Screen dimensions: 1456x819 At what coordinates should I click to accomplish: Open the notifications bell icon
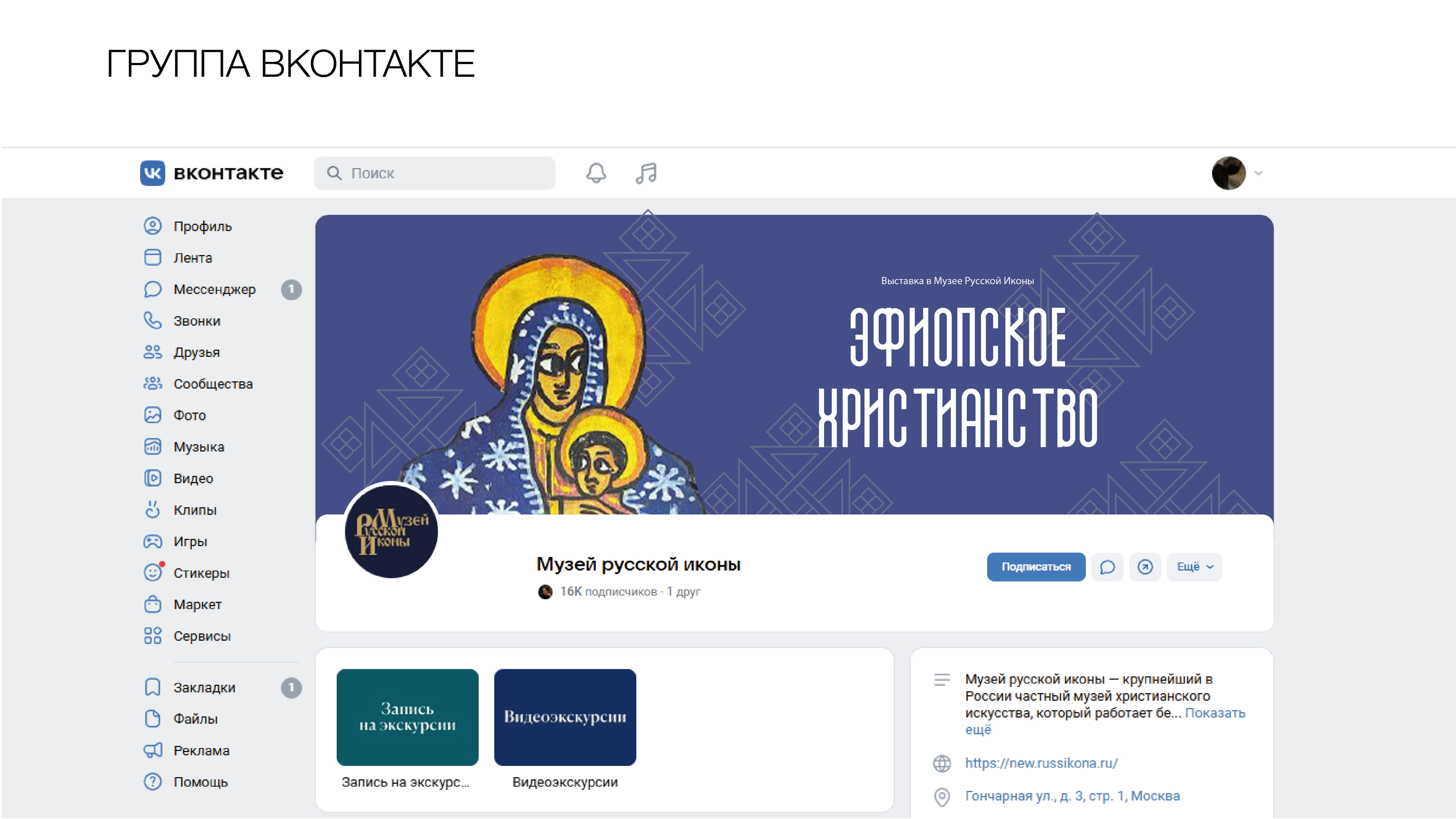(x=596, y=173)
